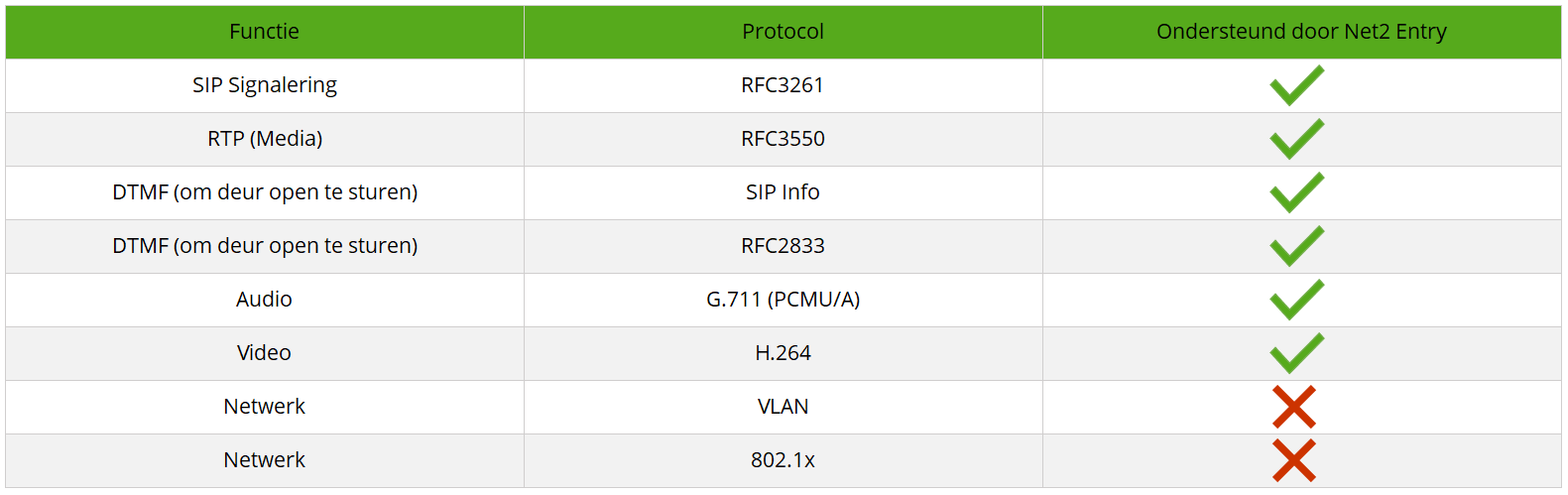Image resolution: width=1568 pixels, height=495 pixels.
Task: Click the checkmark in the RFC2833 row
Action: [x=1296, y=246]
